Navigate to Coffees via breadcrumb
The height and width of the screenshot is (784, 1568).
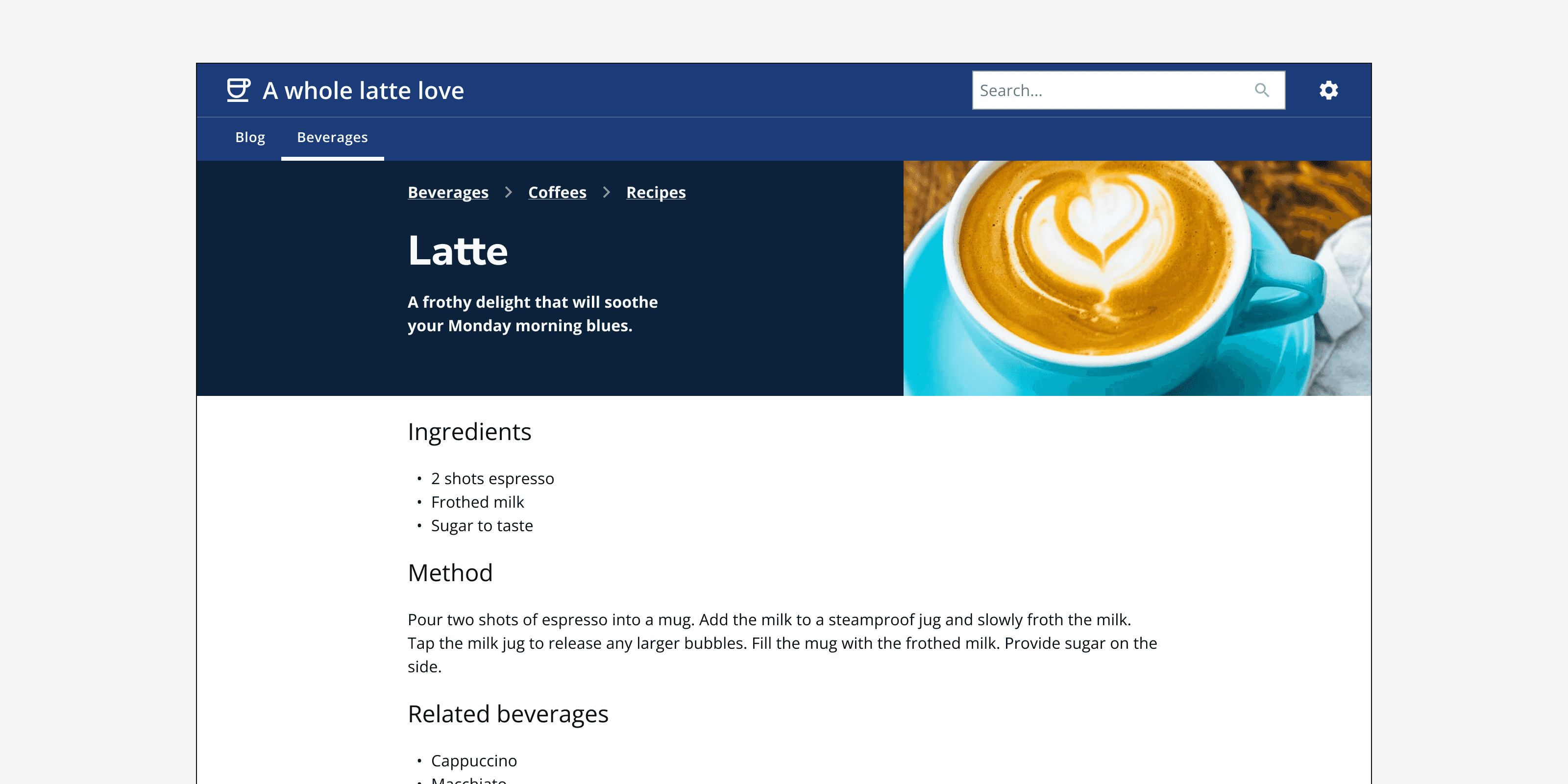pos(557,193)
